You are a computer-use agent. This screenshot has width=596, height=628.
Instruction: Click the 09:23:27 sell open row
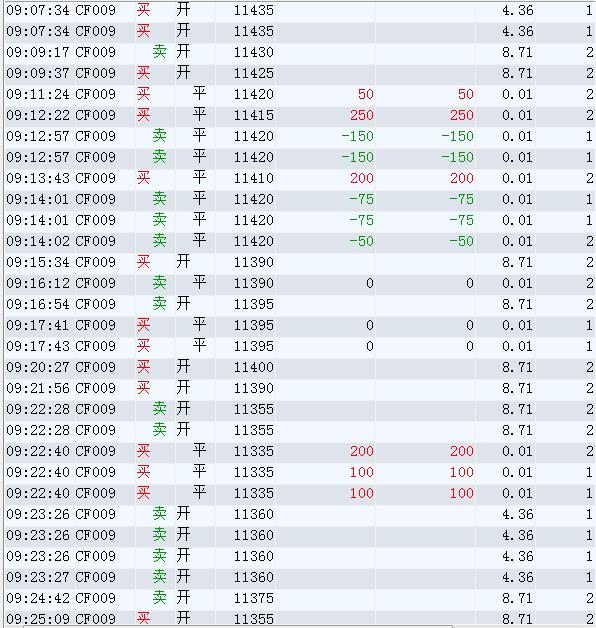300,577
